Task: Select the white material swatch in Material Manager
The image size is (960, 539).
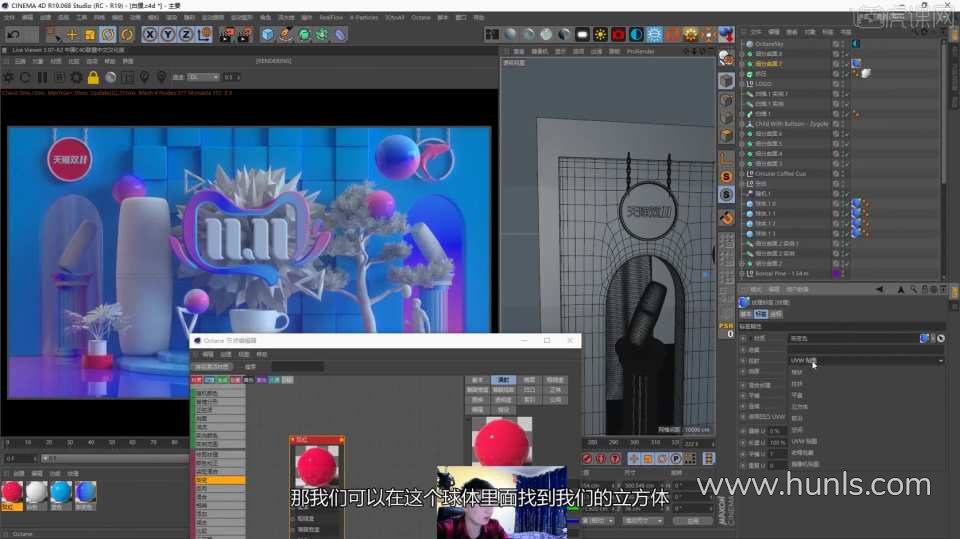Action: [36, 492]
